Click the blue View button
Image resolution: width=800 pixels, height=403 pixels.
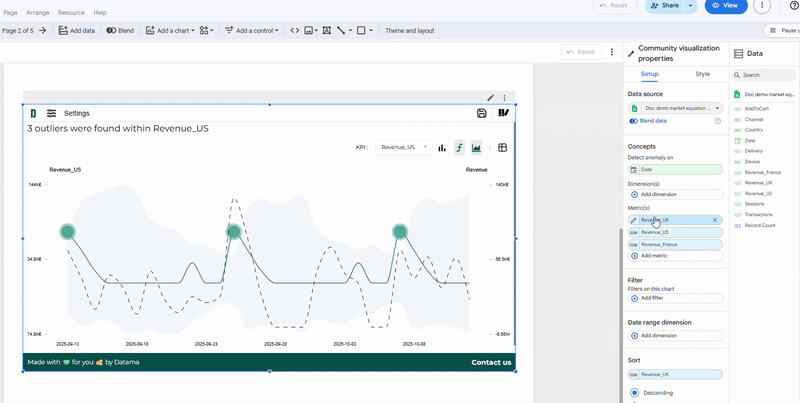pos(726,6)
